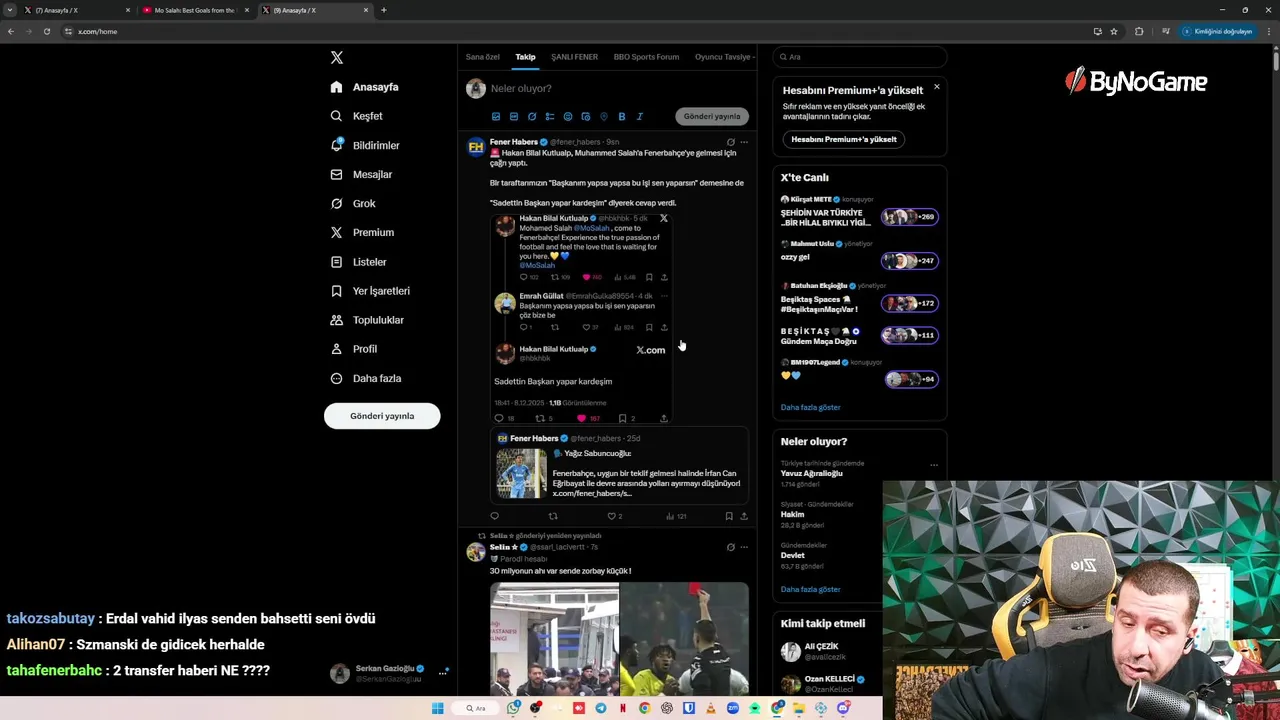Image resolution: width=1280 pixels, height=720 pixels.
Task: Click location tag icon in composer
Action: (x=604, y=117)
